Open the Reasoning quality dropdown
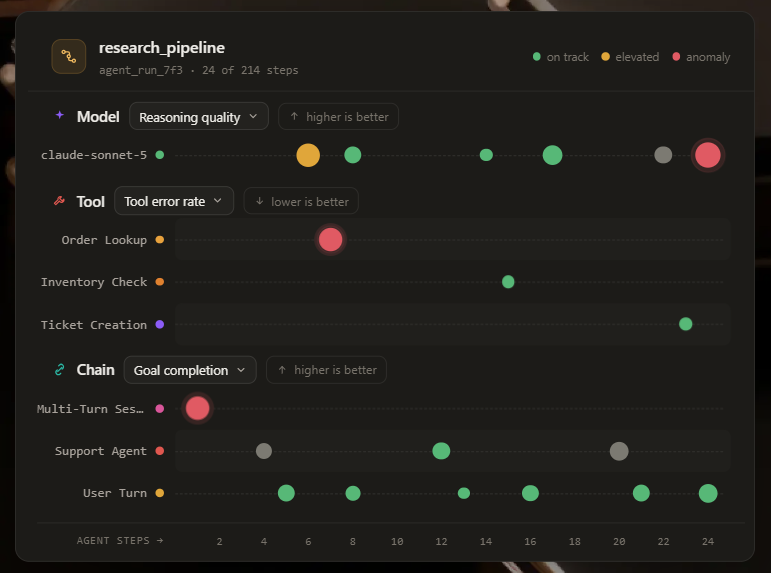The image size is (771, 573). click(199, 117)
